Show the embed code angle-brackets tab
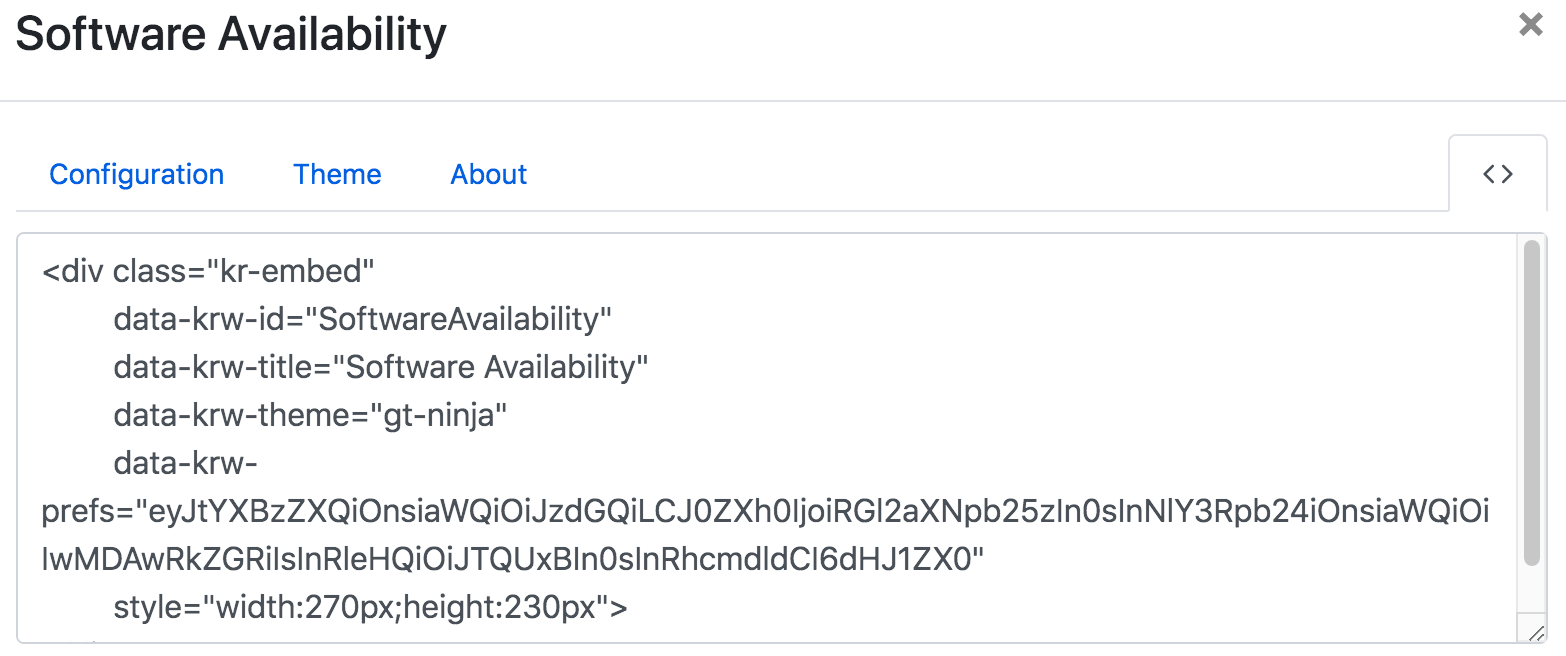Viewport: 1566px width, 656px height. tap(1497, 174)
